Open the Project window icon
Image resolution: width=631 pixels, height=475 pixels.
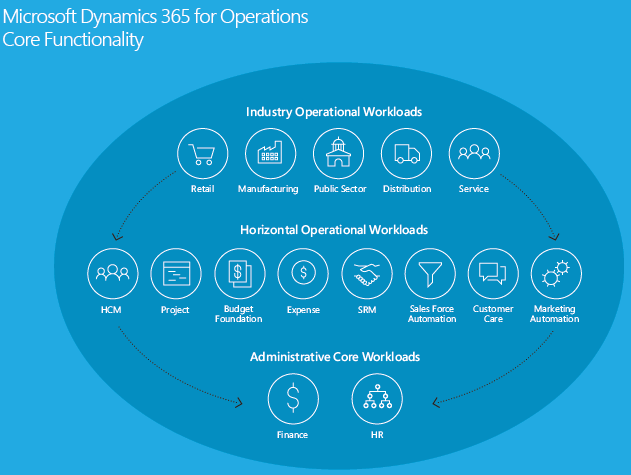pos(176,274)
